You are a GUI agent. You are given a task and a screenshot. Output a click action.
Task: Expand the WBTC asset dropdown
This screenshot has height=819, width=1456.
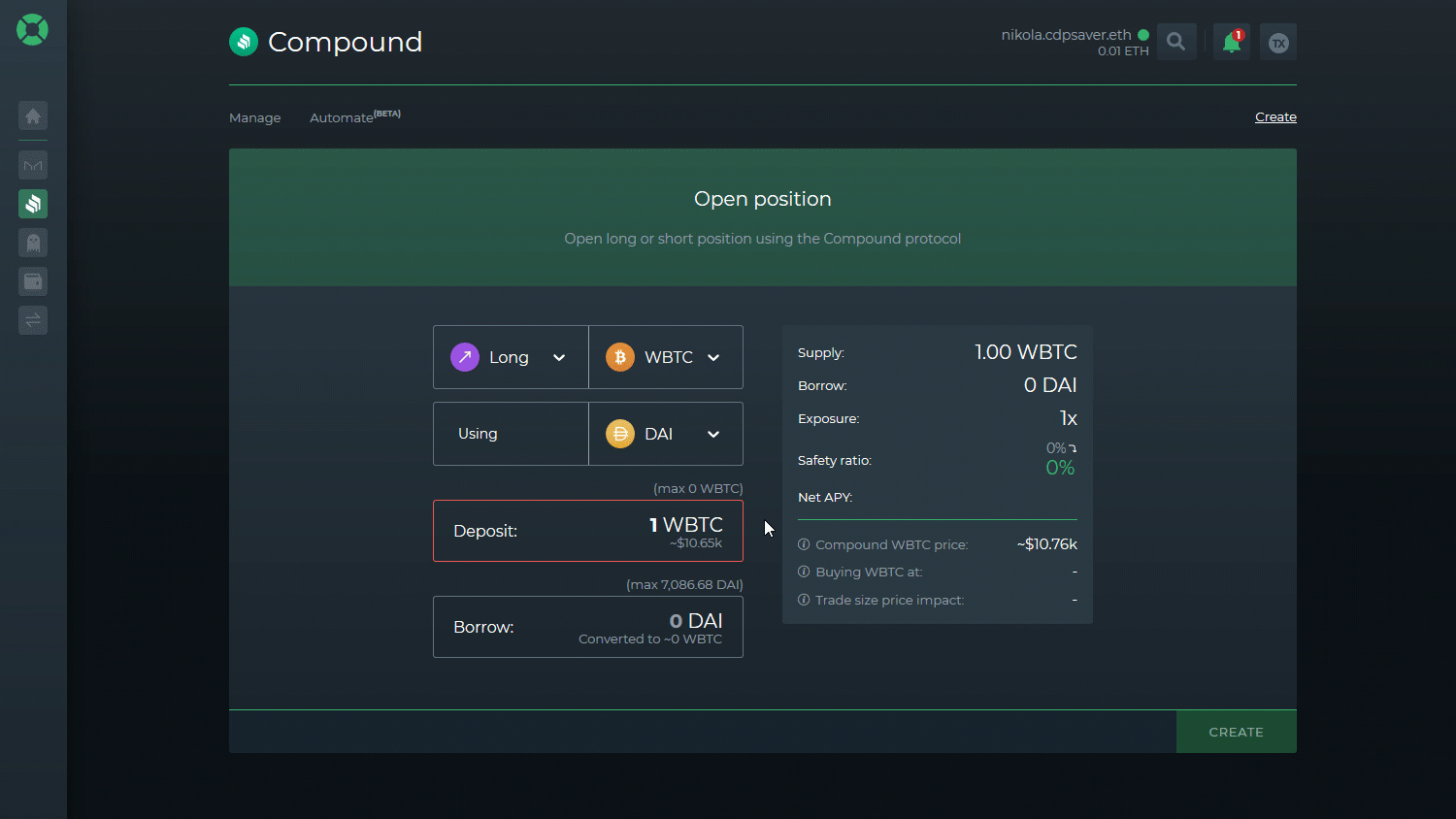pos(666,357)
